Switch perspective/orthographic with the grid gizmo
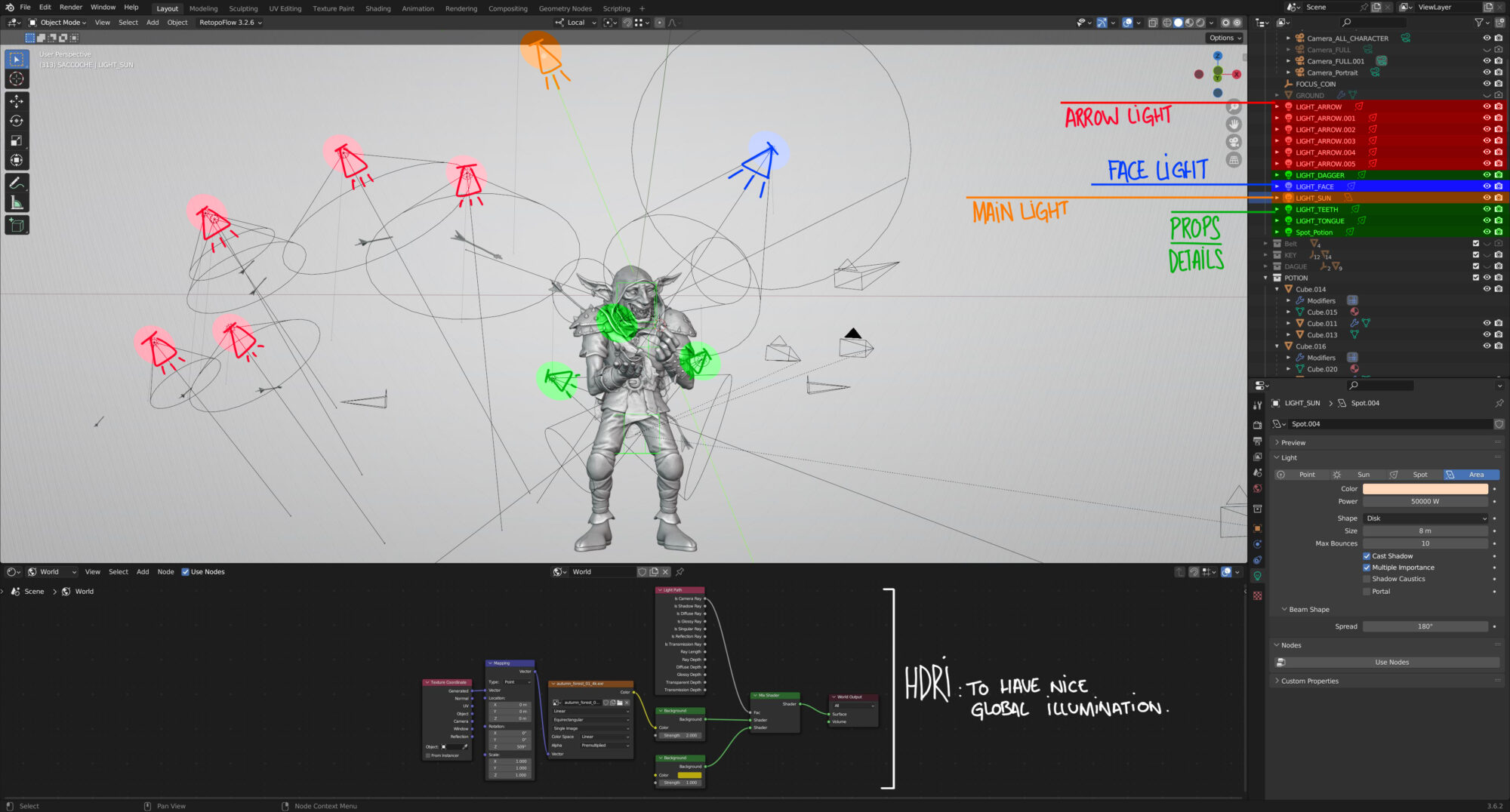The image size is (1510, 812). (1234, 160)
